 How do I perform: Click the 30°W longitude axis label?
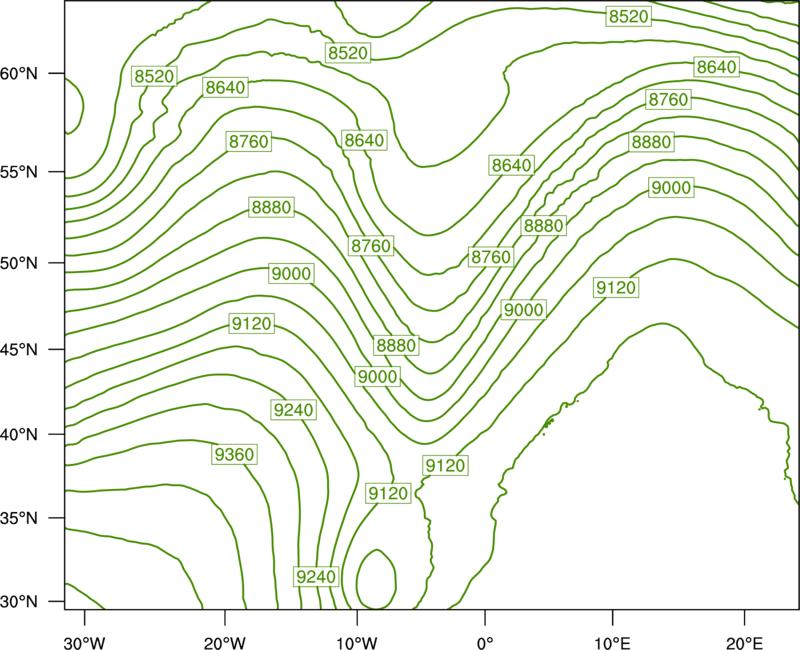click(85, 643)
